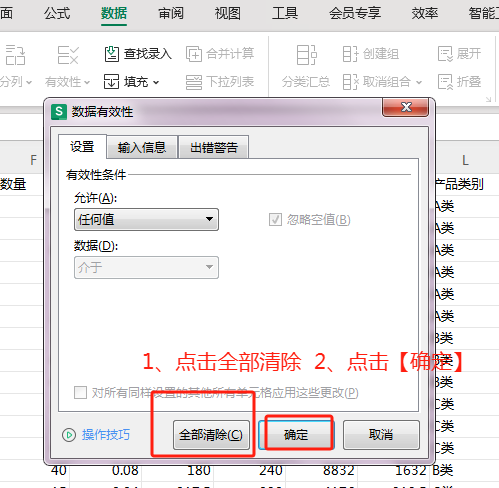The width and height of the screenshot is (499, 488).
Task: Click the 查找录入 icon in ribbon
Action: [112, 54]
